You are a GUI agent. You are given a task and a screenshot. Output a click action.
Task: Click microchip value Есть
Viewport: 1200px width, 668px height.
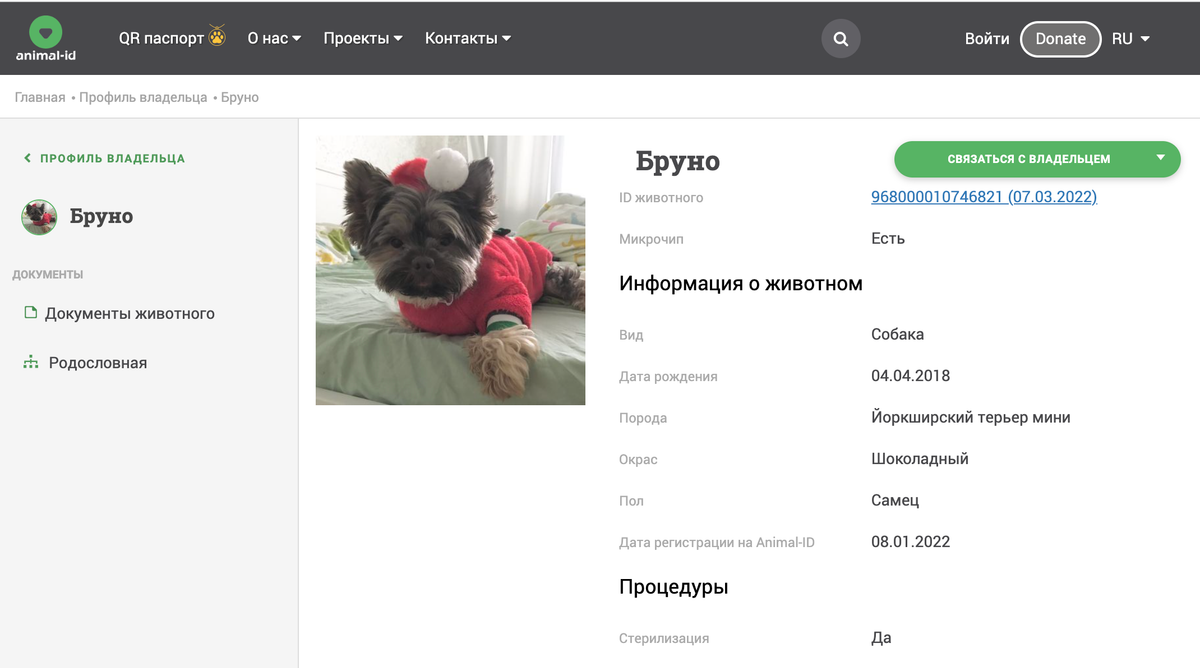click(x=888, y=238)
